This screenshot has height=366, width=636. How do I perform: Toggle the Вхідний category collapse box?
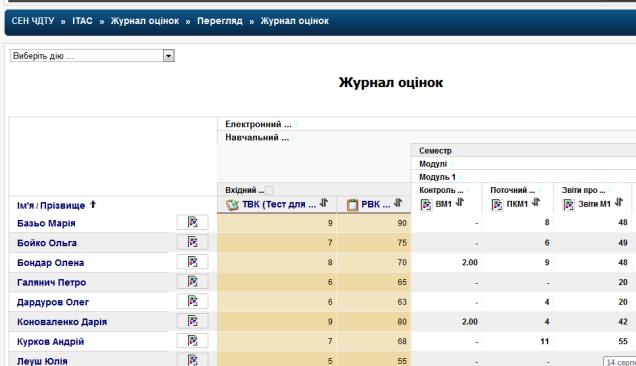269,190
